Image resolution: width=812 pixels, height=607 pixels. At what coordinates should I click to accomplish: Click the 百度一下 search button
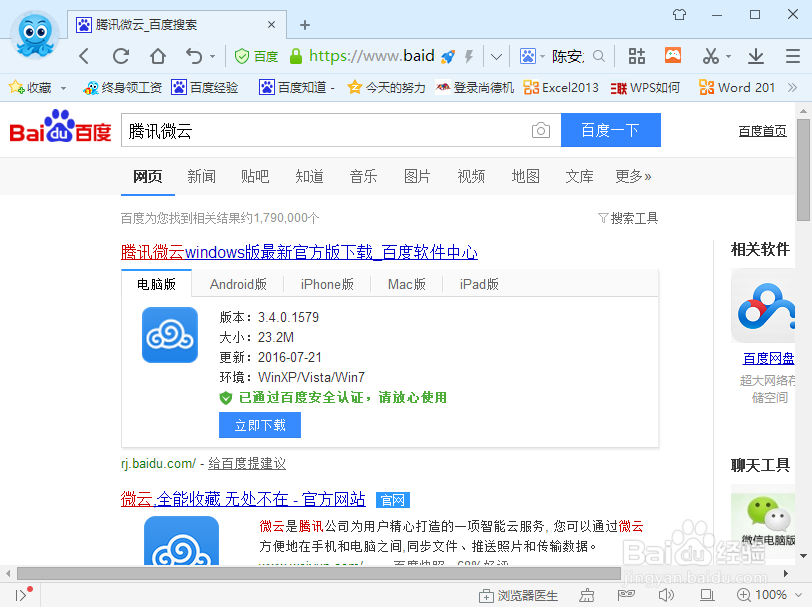point(611,130)
